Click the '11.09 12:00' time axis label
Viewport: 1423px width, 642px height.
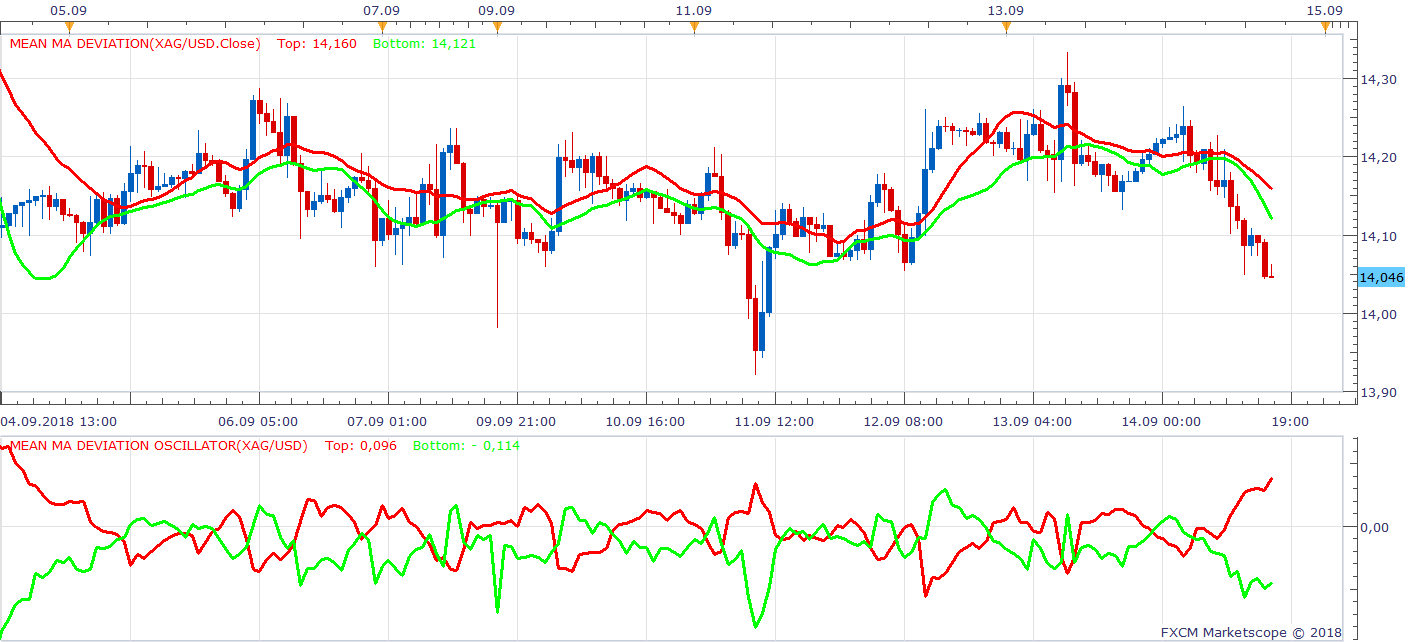[x=775, y=422]
